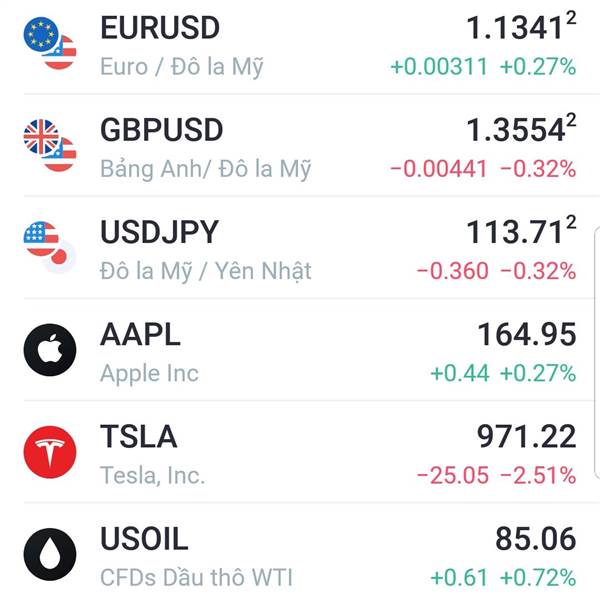Grab the scrollbar handle on right edge
The height and width of the screenshot is (600, 600).
pyautogui.click(x=597, y=352)
